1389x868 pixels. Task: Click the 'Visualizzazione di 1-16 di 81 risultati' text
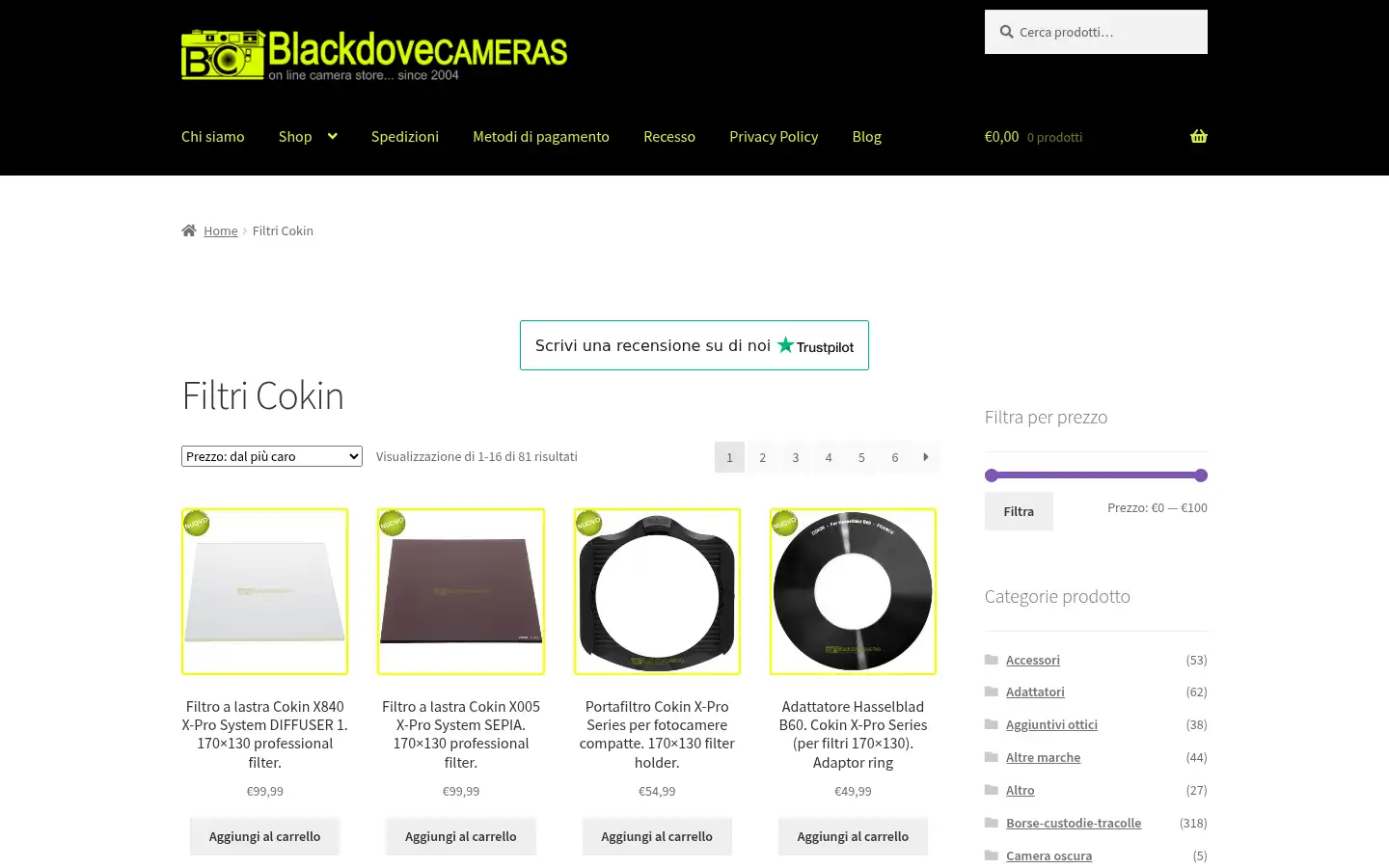[x=477, y=456]
